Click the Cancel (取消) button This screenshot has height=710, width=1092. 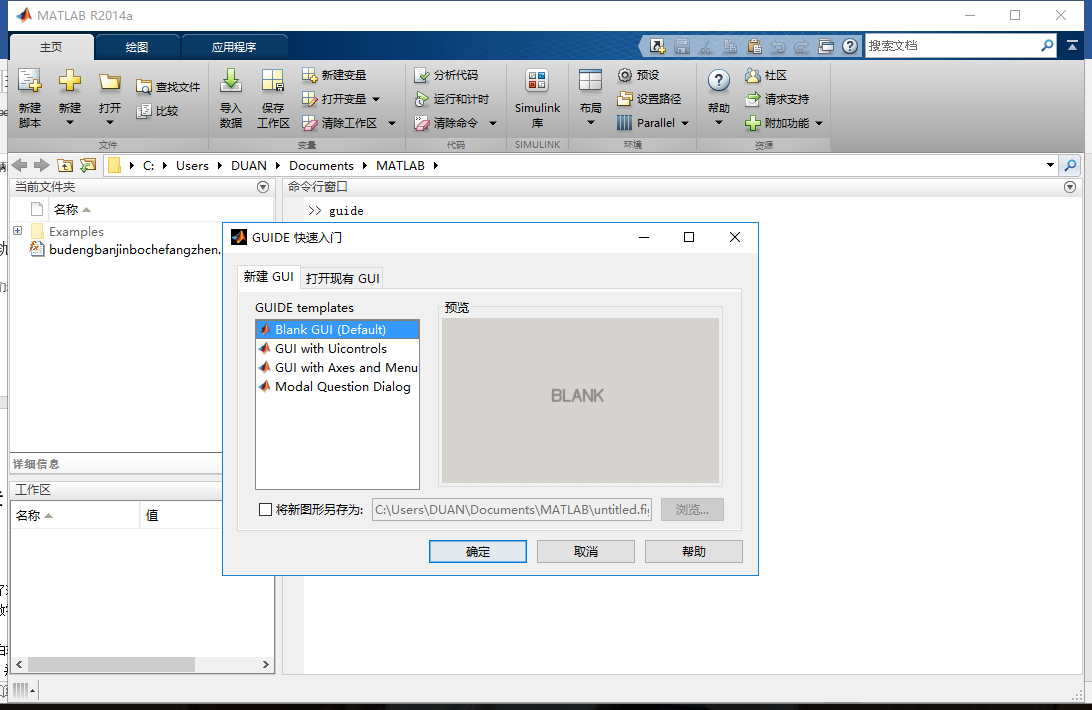click(586, 551)
